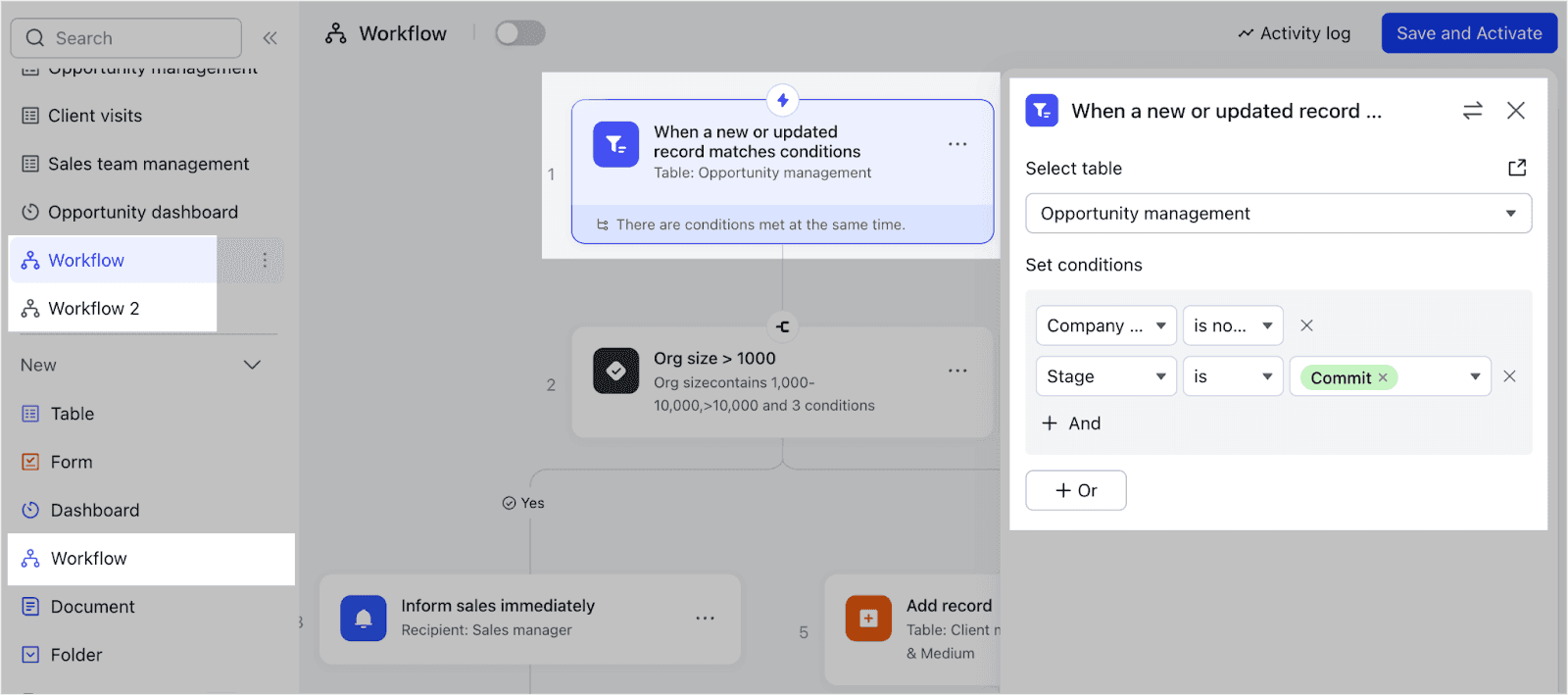
Task: Open the Stage field dropdown
Action: (x=1105, y=376)
